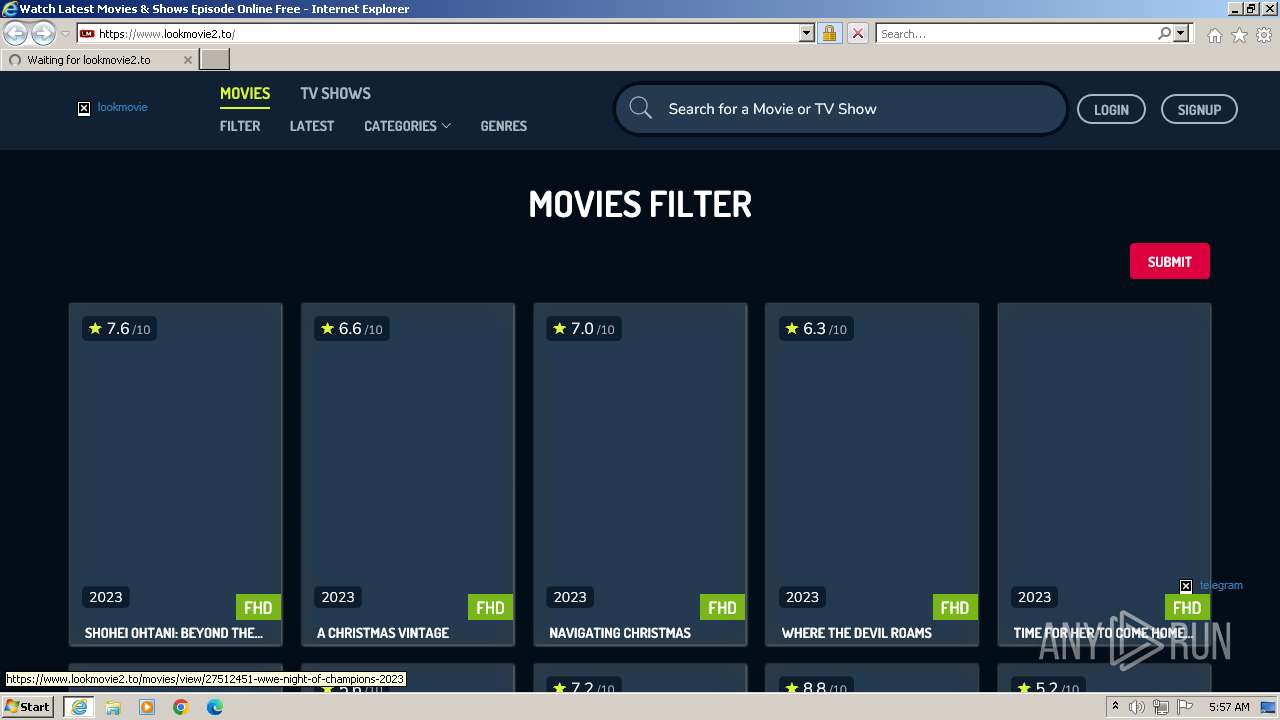
Task: Go back with the browser Back arrow
Action: [x=16, y=34]
